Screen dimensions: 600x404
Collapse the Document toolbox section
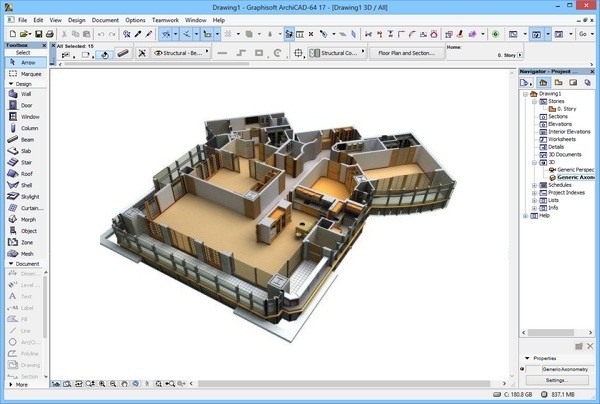coord(11,264)
